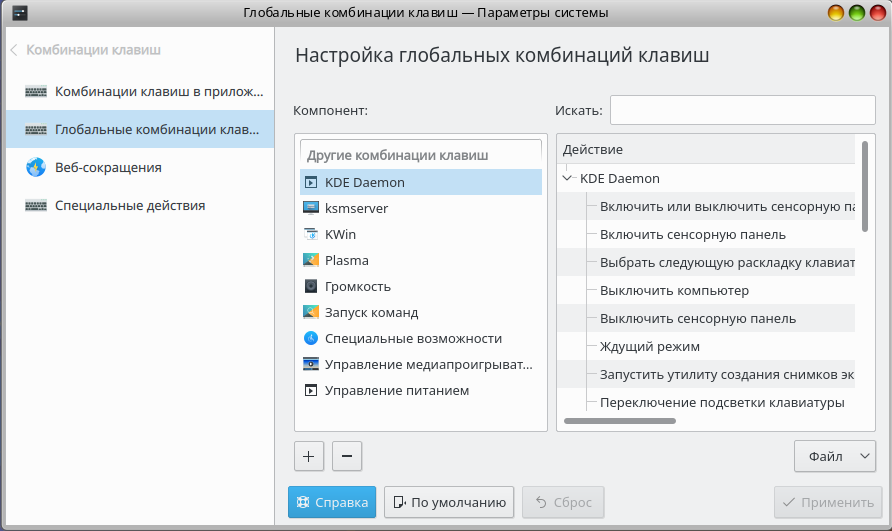Viewport: 892px width, 531px height.
Task: Click the KWin component icon
Action: coord(311,234)
